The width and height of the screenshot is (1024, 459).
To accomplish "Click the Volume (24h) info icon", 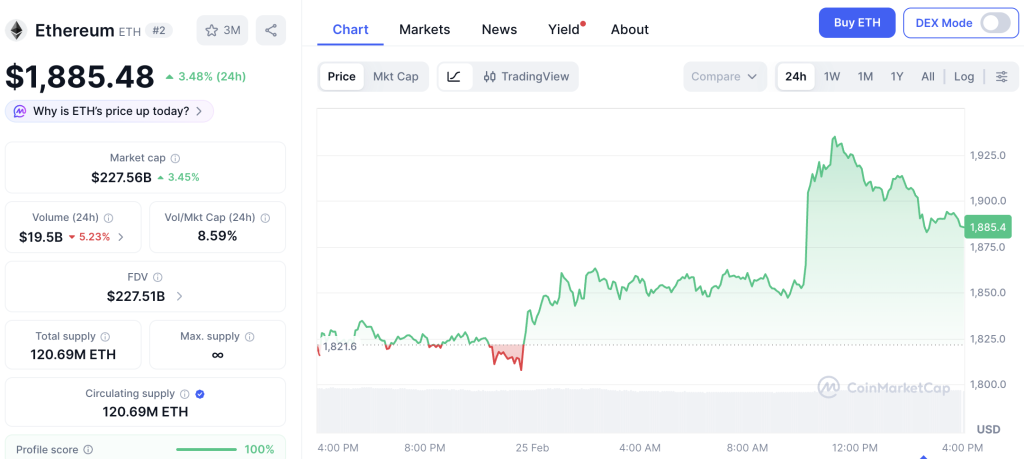I will click(x=108, y=218).
